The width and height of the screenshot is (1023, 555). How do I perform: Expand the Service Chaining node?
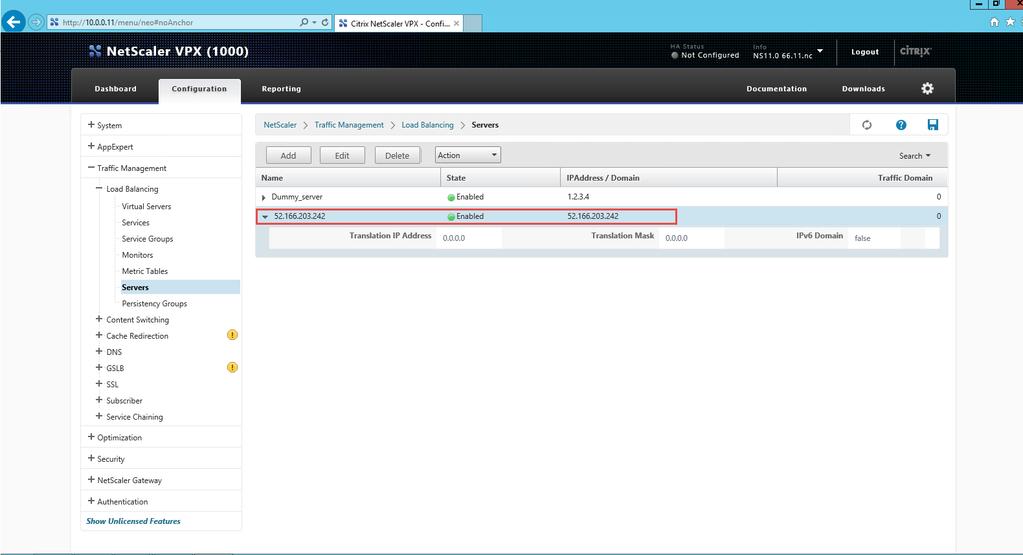point(99,416)
